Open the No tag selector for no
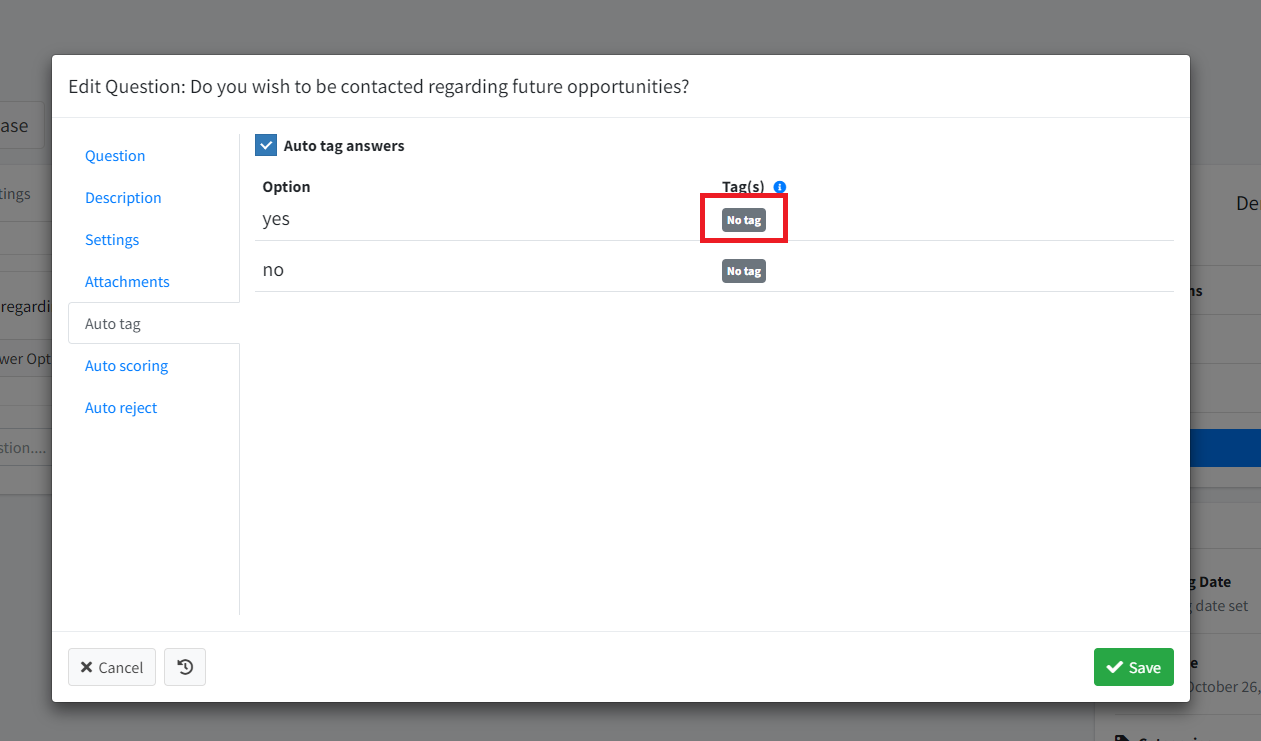The image size is (1261, 741). [x=744, y=271]
